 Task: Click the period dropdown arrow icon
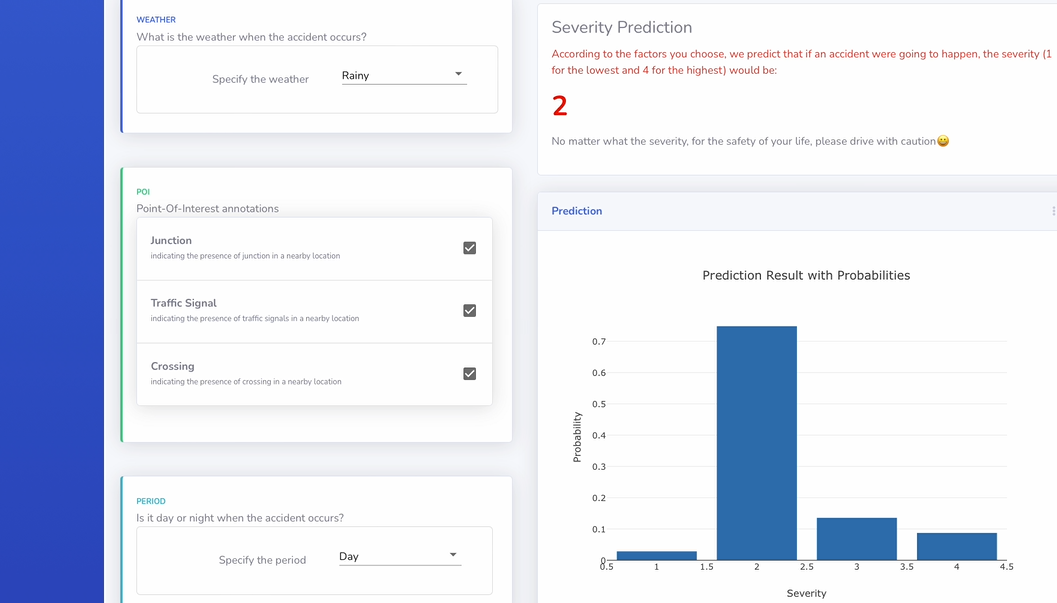(453, 555)
